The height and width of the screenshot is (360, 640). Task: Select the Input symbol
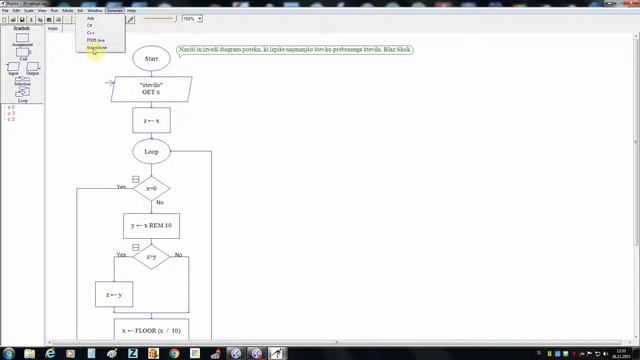13,68
